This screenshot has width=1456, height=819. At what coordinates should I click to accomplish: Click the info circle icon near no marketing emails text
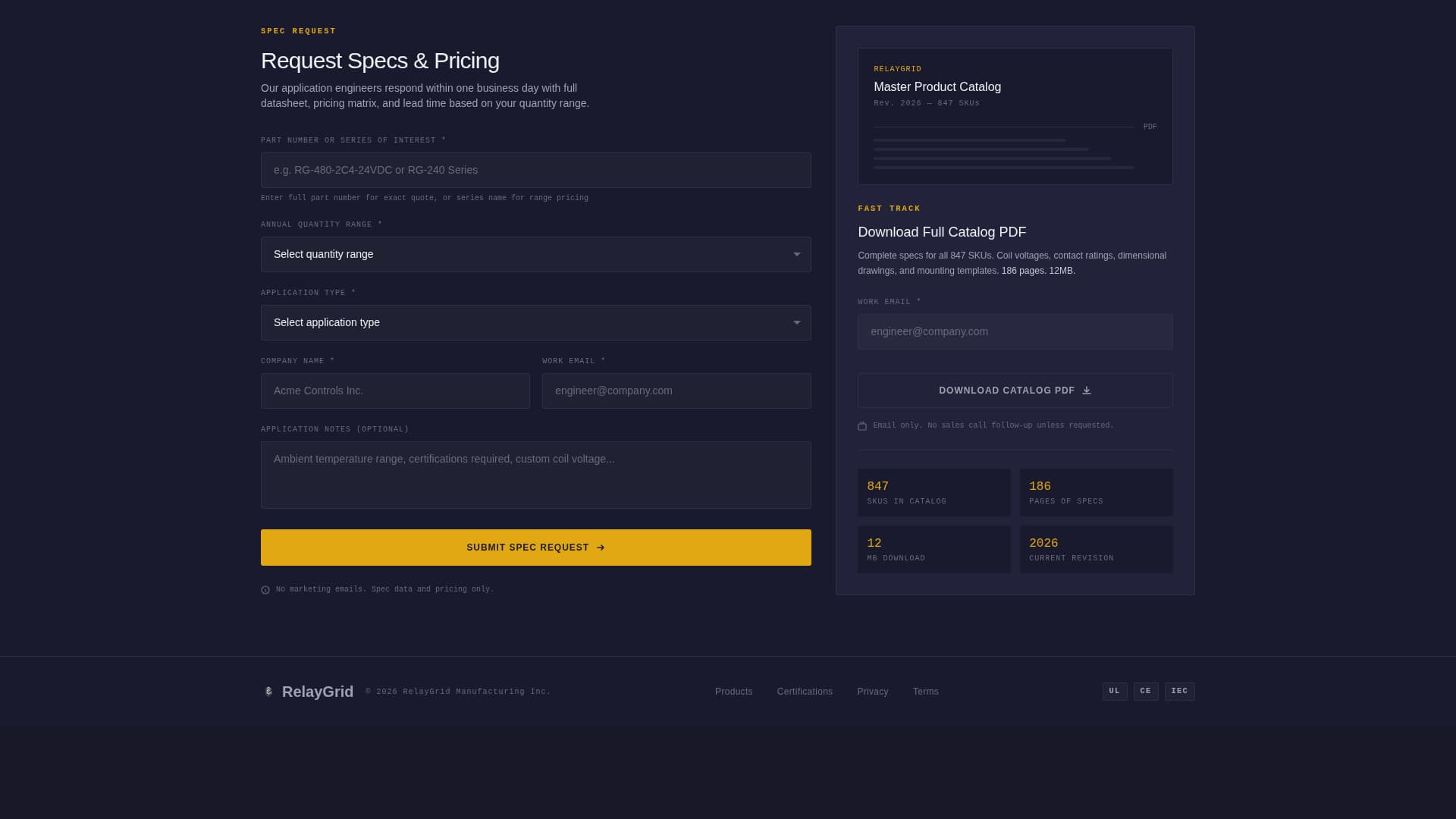(x=265, y=589)
